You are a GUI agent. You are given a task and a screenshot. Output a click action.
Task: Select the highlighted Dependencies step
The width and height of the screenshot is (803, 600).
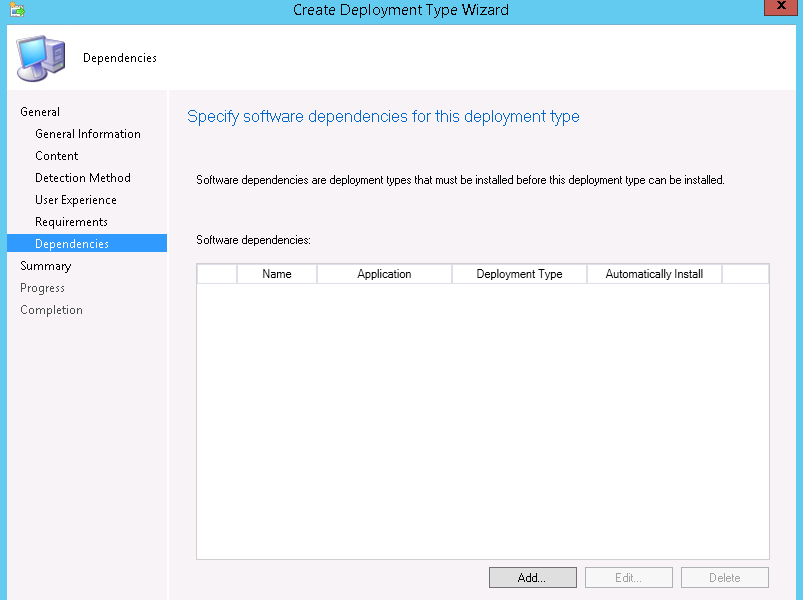pos(72,244)
